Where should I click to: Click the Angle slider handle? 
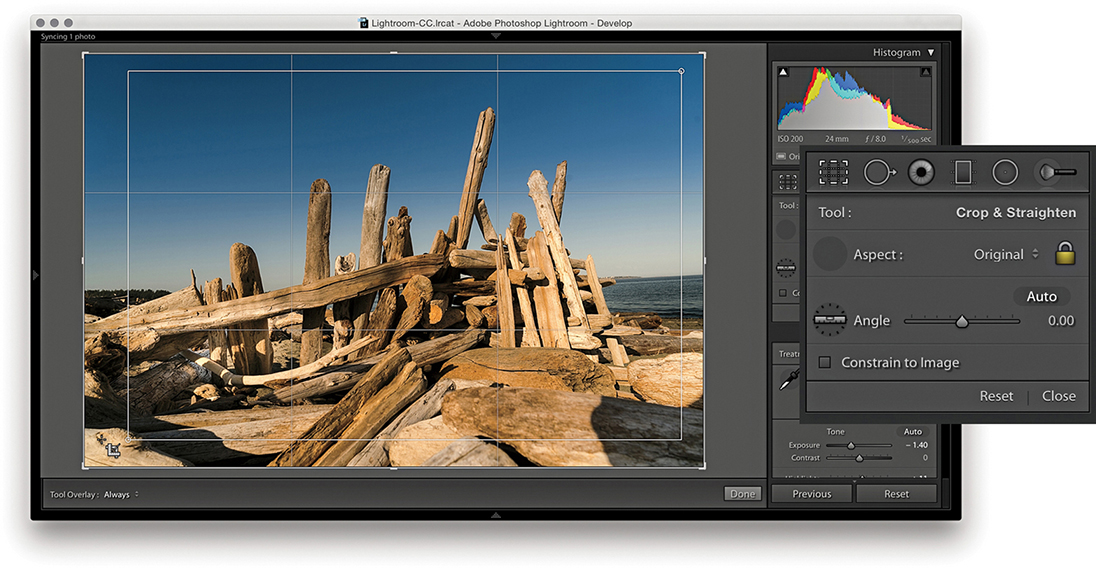point(962,322)
